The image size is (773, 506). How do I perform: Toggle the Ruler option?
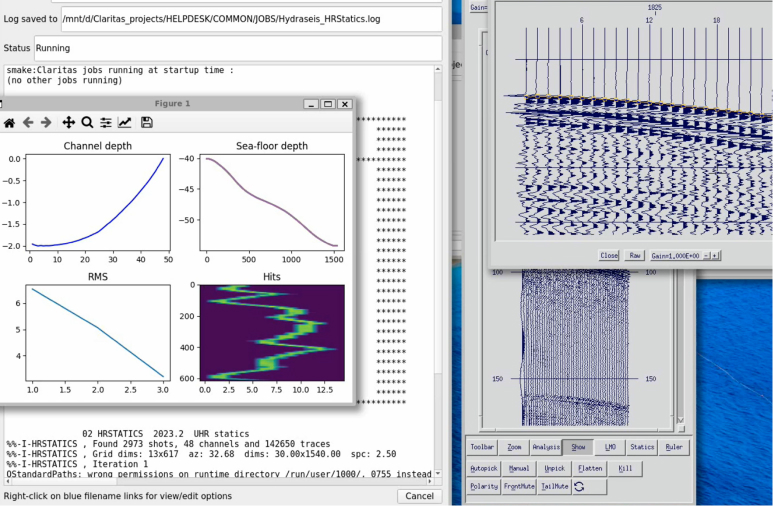[x=676, y=448]
